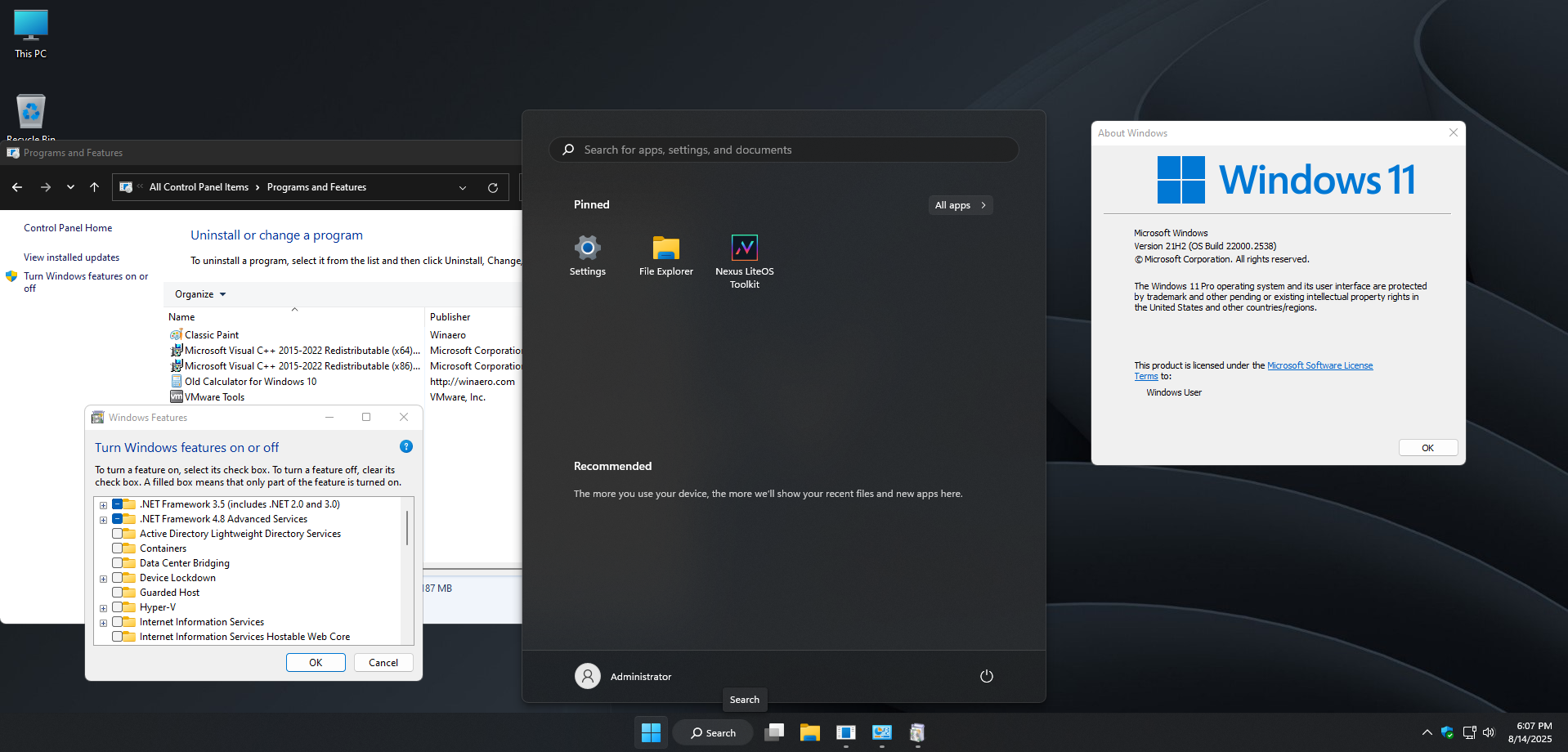Open the Recycle Bin desktop icon
The height and width of the screenshot is (752, 1568).
click(x=30, y=116)
